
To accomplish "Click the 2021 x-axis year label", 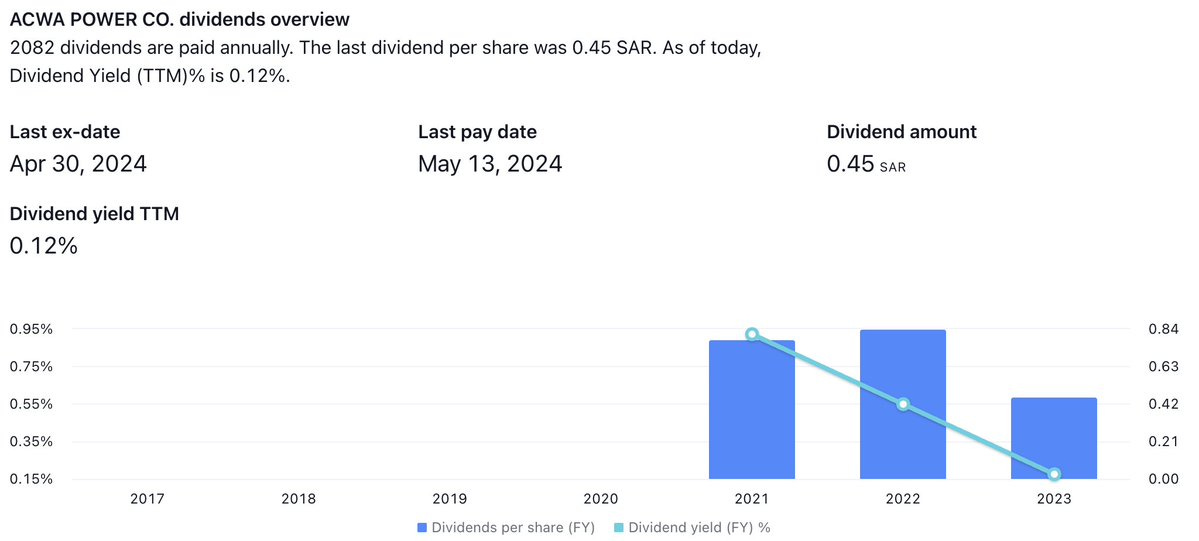I will (x=752, y=499).
